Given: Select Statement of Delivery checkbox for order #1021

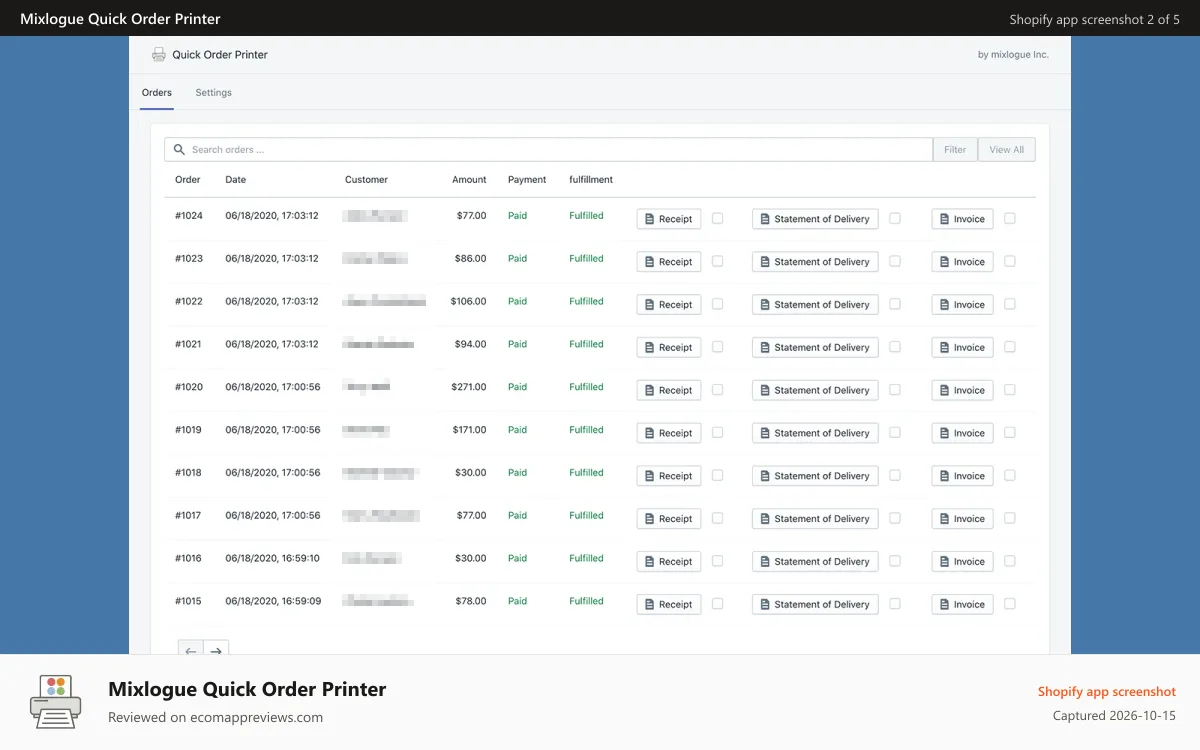Looking at the screenshot, I should point(895,347).
